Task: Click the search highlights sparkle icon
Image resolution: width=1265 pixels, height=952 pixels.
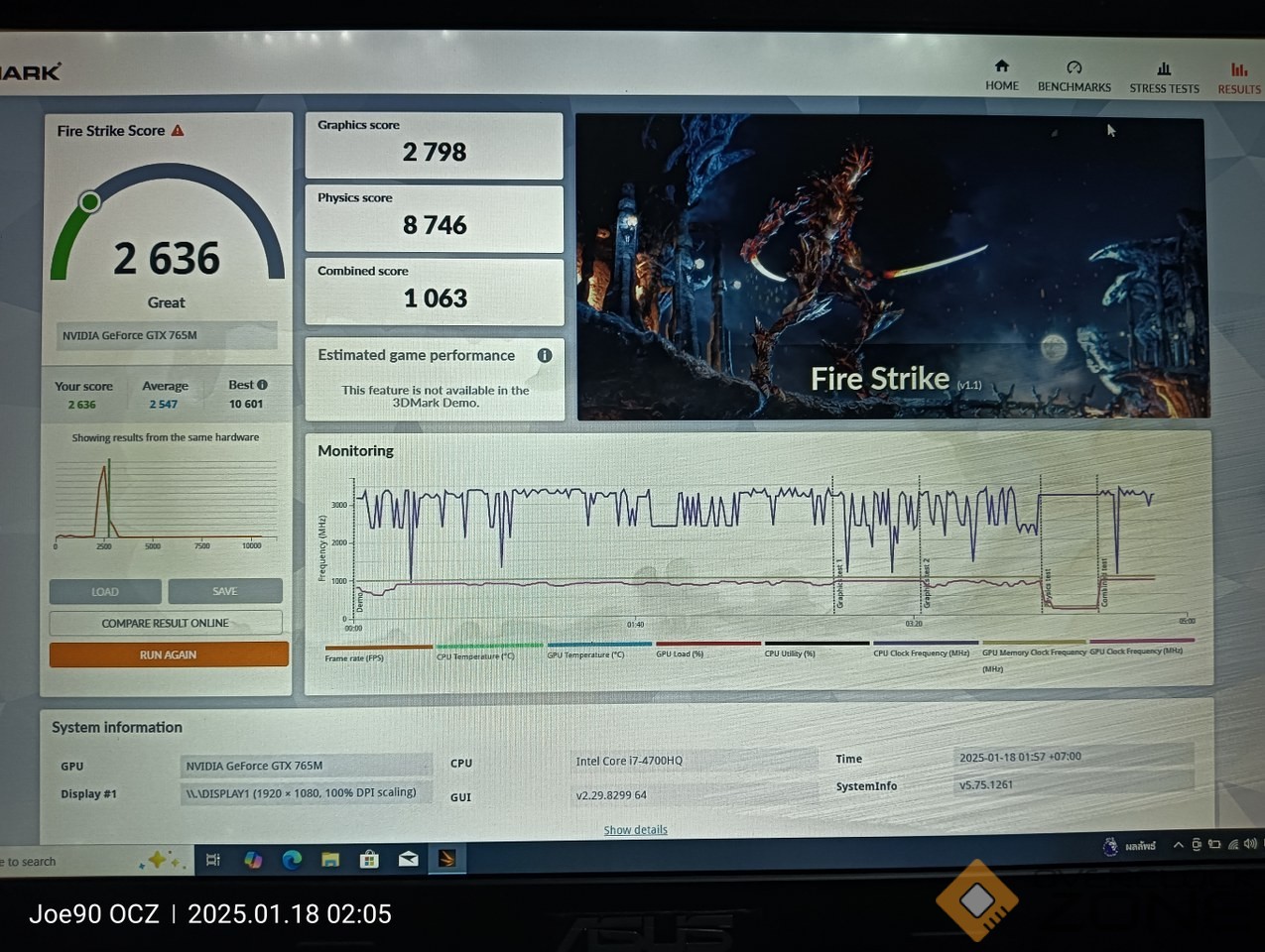Action: point(163,860)
